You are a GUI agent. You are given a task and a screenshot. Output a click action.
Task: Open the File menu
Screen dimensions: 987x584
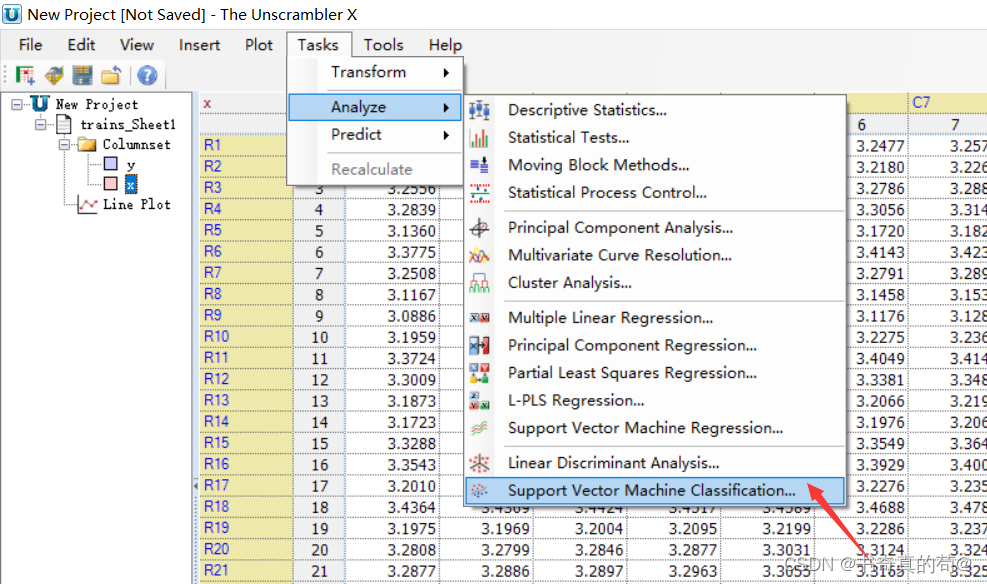[30, 45]
